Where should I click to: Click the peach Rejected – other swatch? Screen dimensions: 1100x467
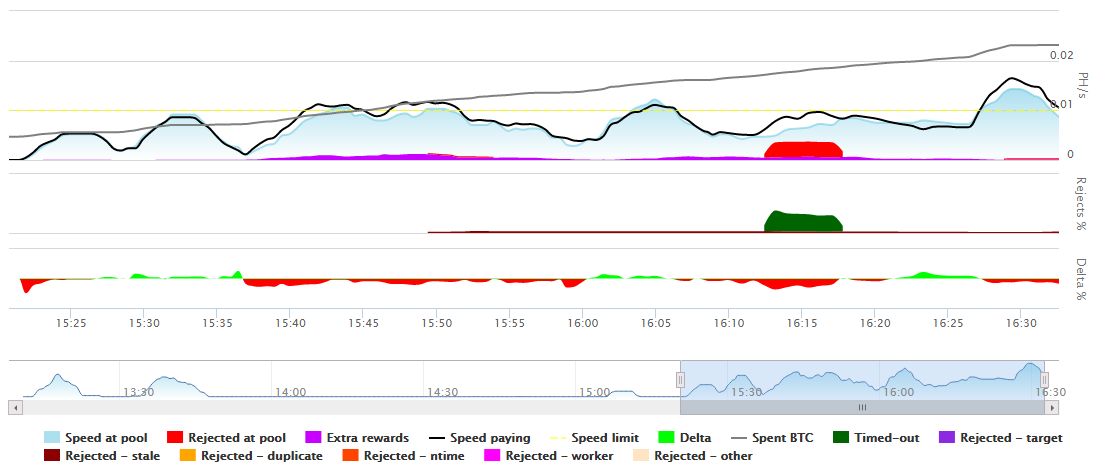pyautogui.click(x=642, y=456)
